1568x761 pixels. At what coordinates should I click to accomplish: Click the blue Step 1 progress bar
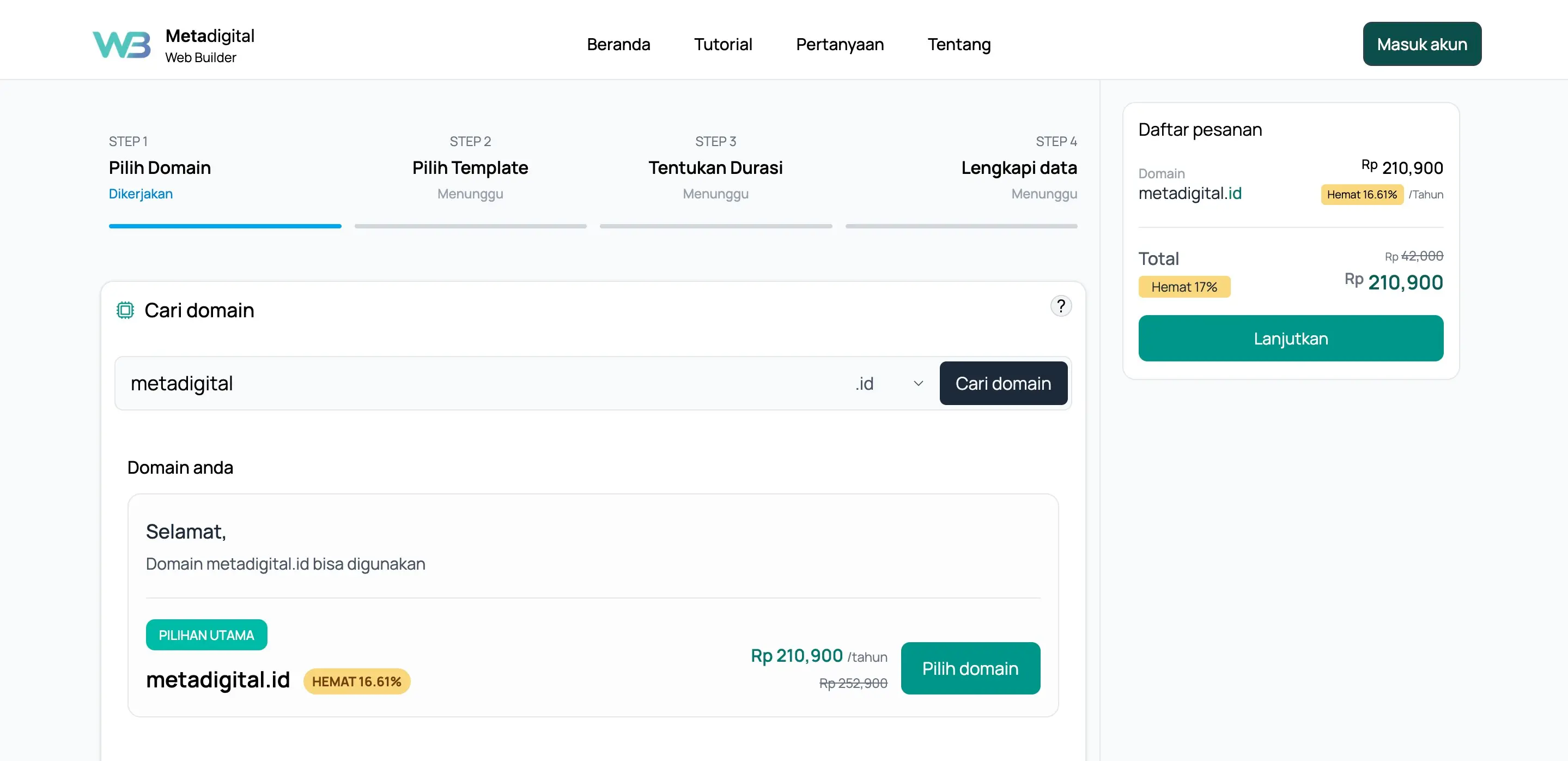(x=224, y=226)
